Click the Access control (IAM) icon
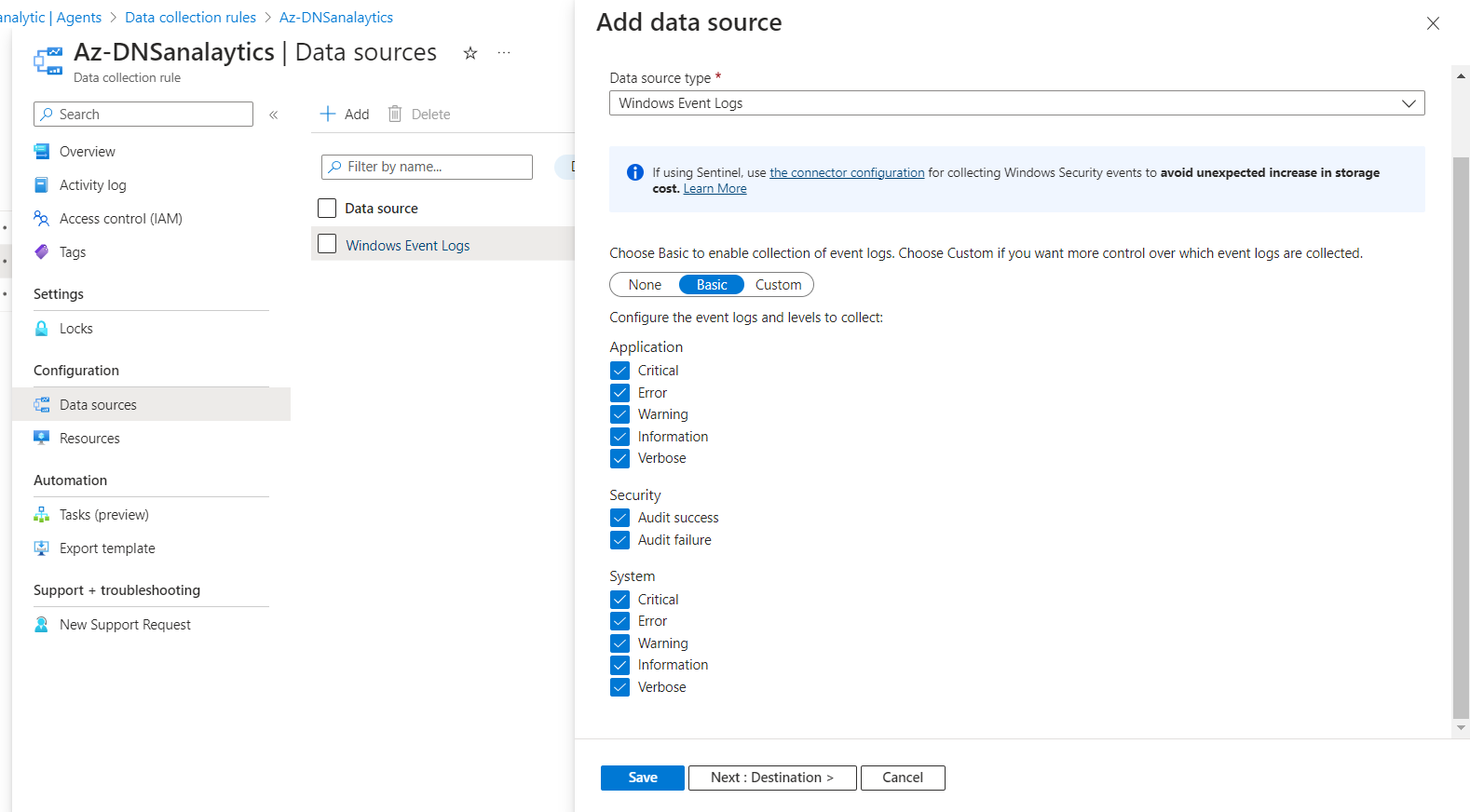Viewport: 1470px width, 812px height. click(x=42, y=219)
